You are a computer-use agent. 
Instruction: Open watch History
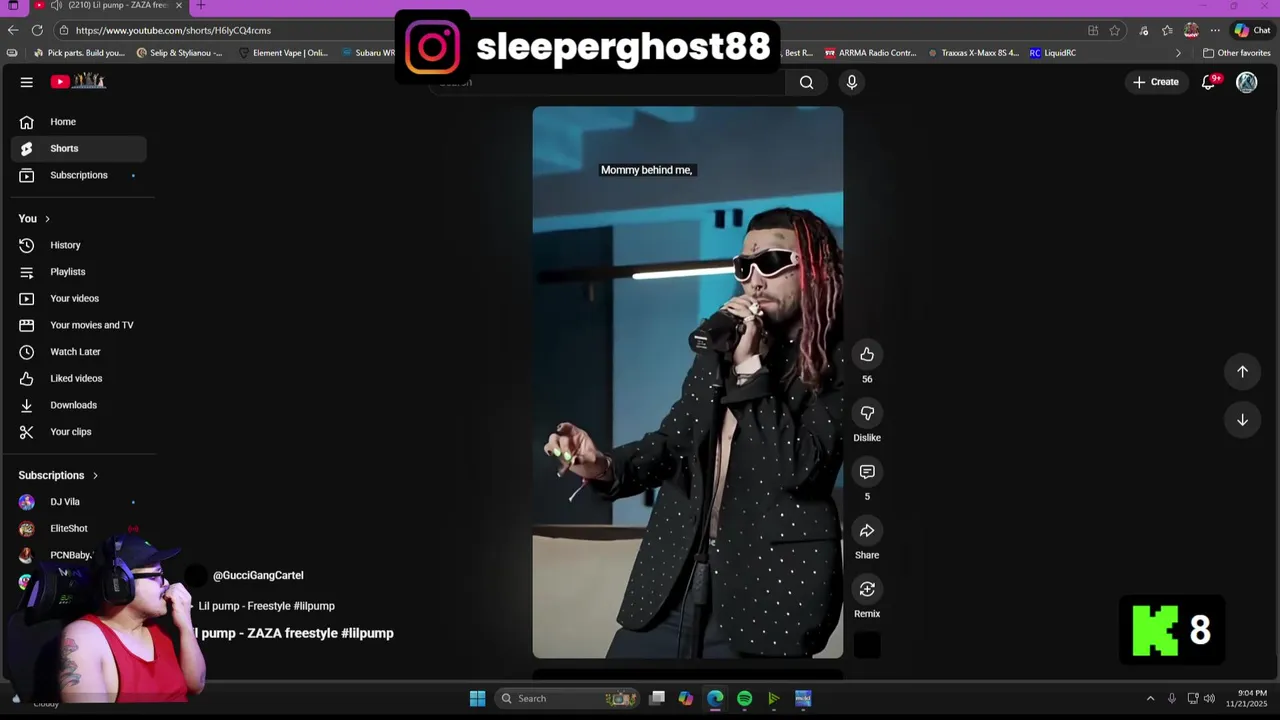(x=79, y=245)
